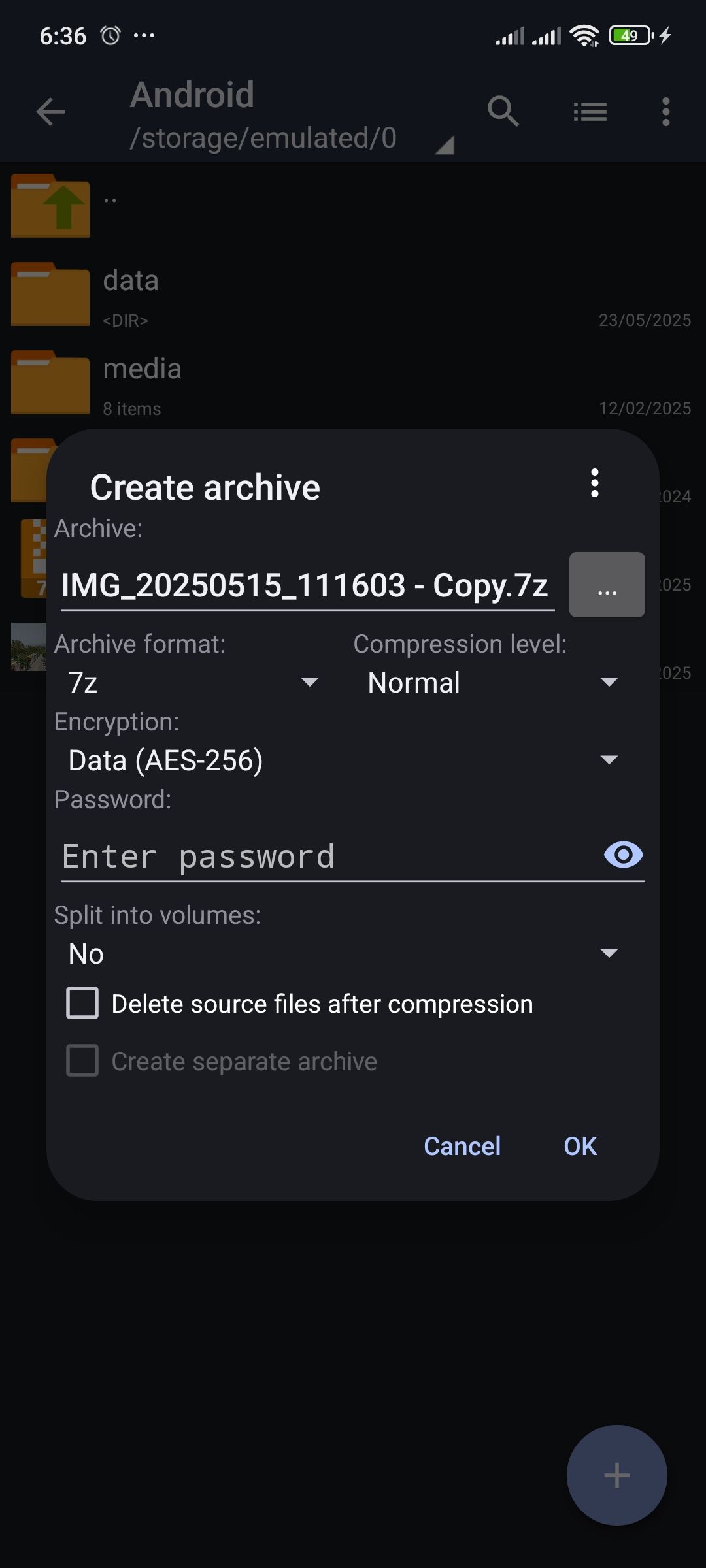Open search with the magnifier icon
Screen dimensions: 706x1568
tap(503, 111)
